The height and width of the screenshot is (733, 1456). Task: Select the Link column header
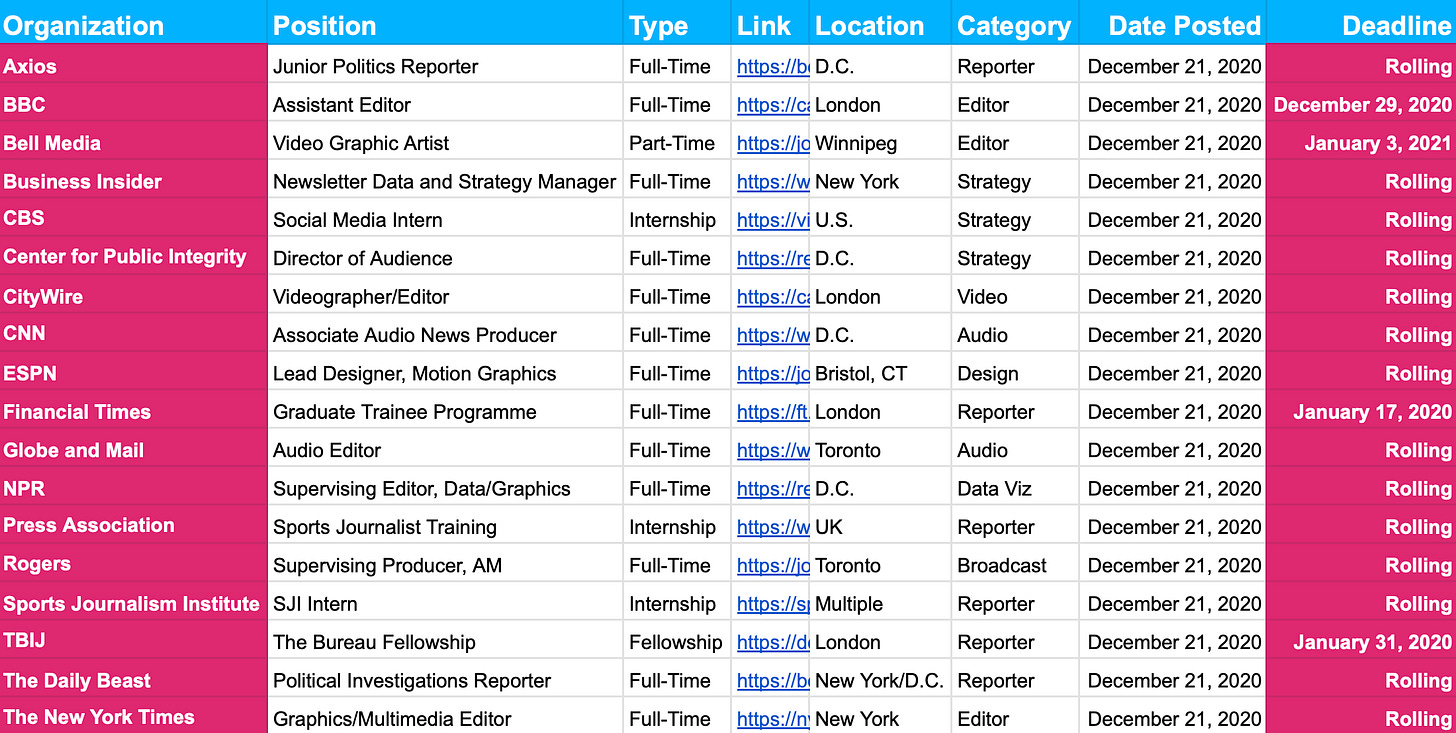770,22
